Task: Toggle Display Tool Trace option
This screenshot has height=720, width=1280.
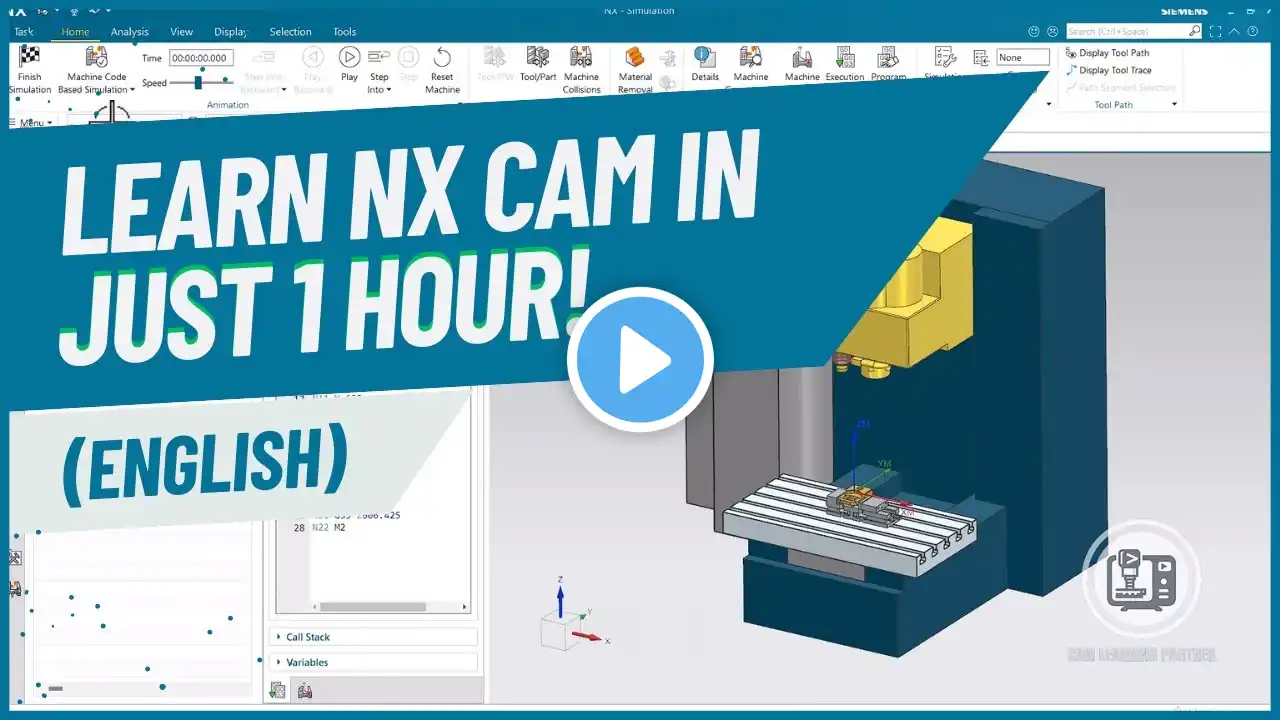Action: [x=1108, y=70]
